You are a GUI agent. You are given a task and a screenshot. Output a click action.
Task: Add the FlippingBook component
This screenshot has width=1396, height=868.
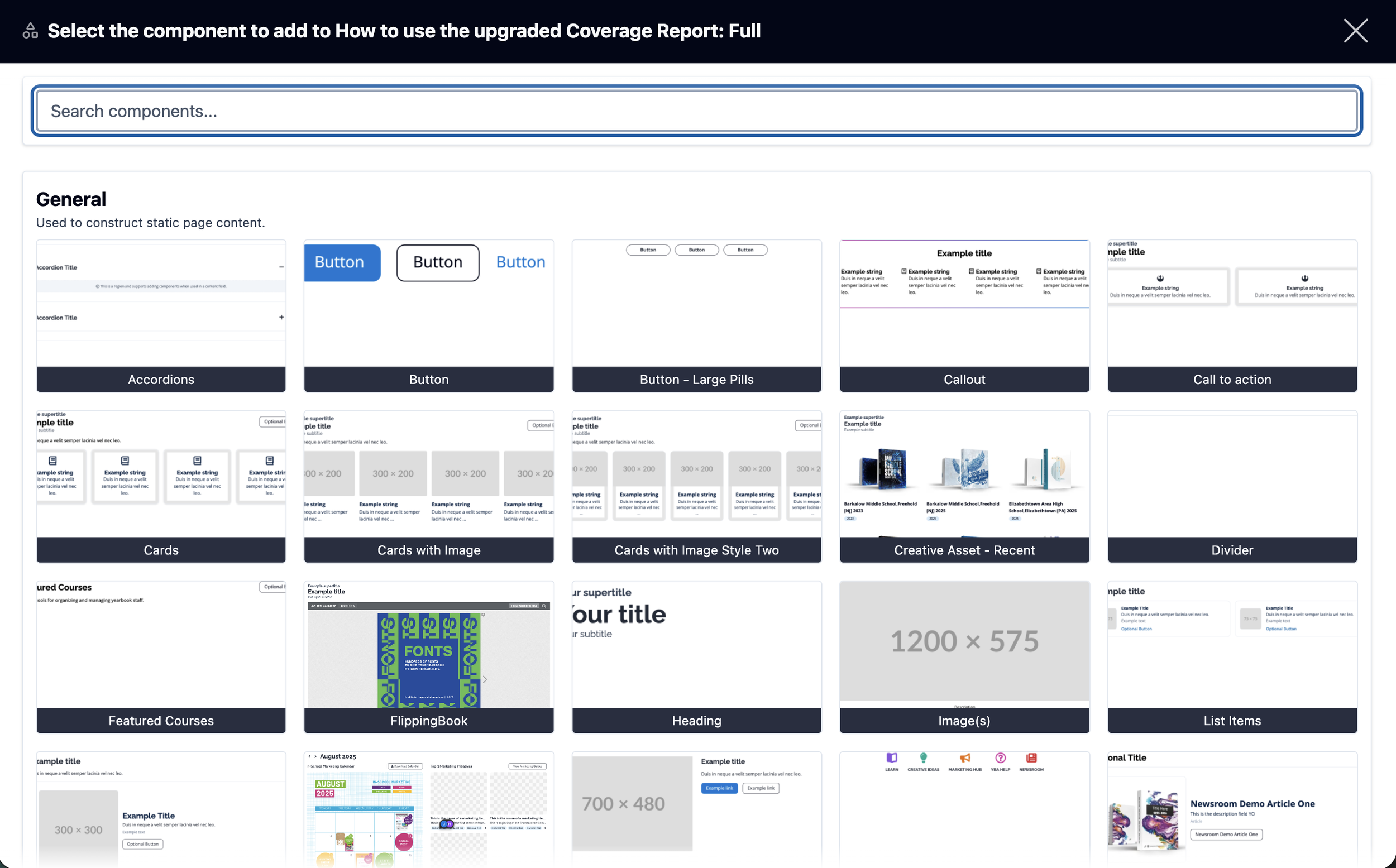click(x=429, y=657)
